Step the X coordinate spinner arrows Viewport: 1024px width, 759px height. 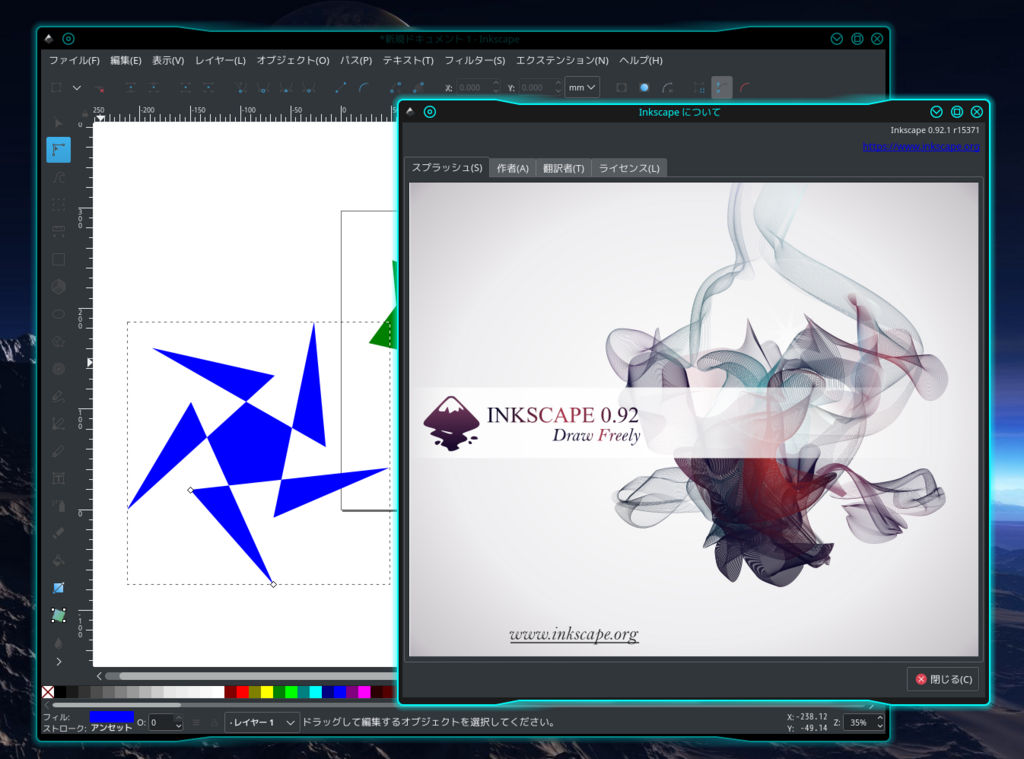point(496,88)
